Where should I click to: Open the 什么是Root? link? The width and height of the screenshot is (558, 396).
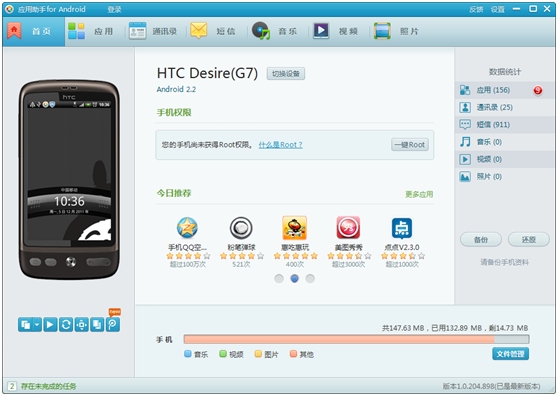280,145
